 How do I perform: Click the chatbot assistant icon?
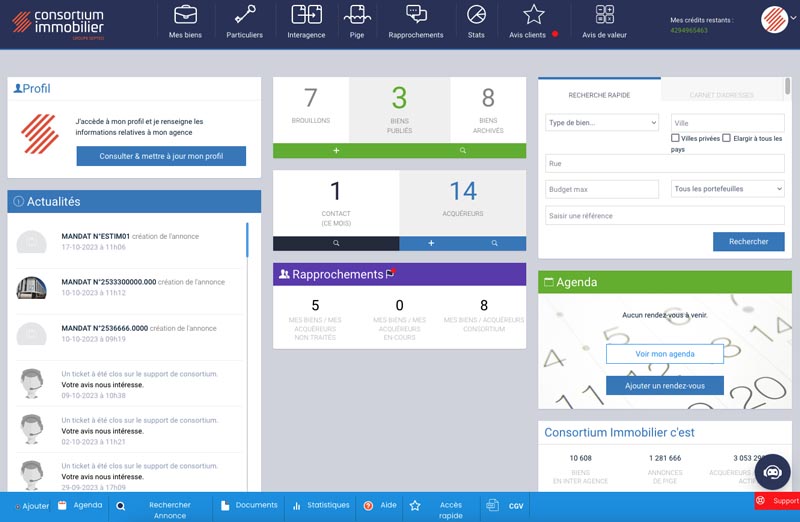click(772, 471)
